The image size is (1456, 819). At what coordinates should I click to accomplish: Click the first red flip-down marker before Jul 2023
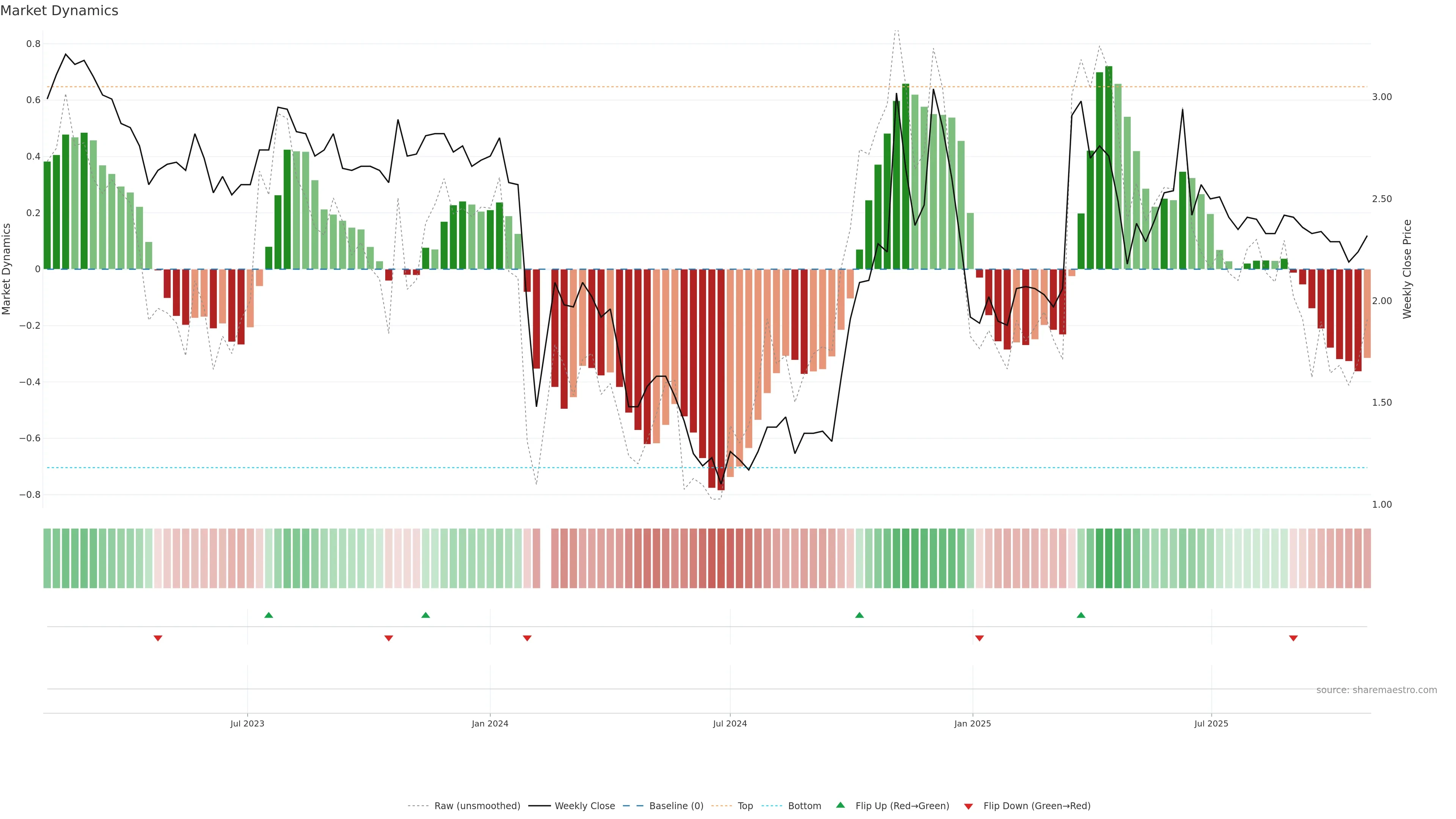pyautogui.click(x=158, y=638)
